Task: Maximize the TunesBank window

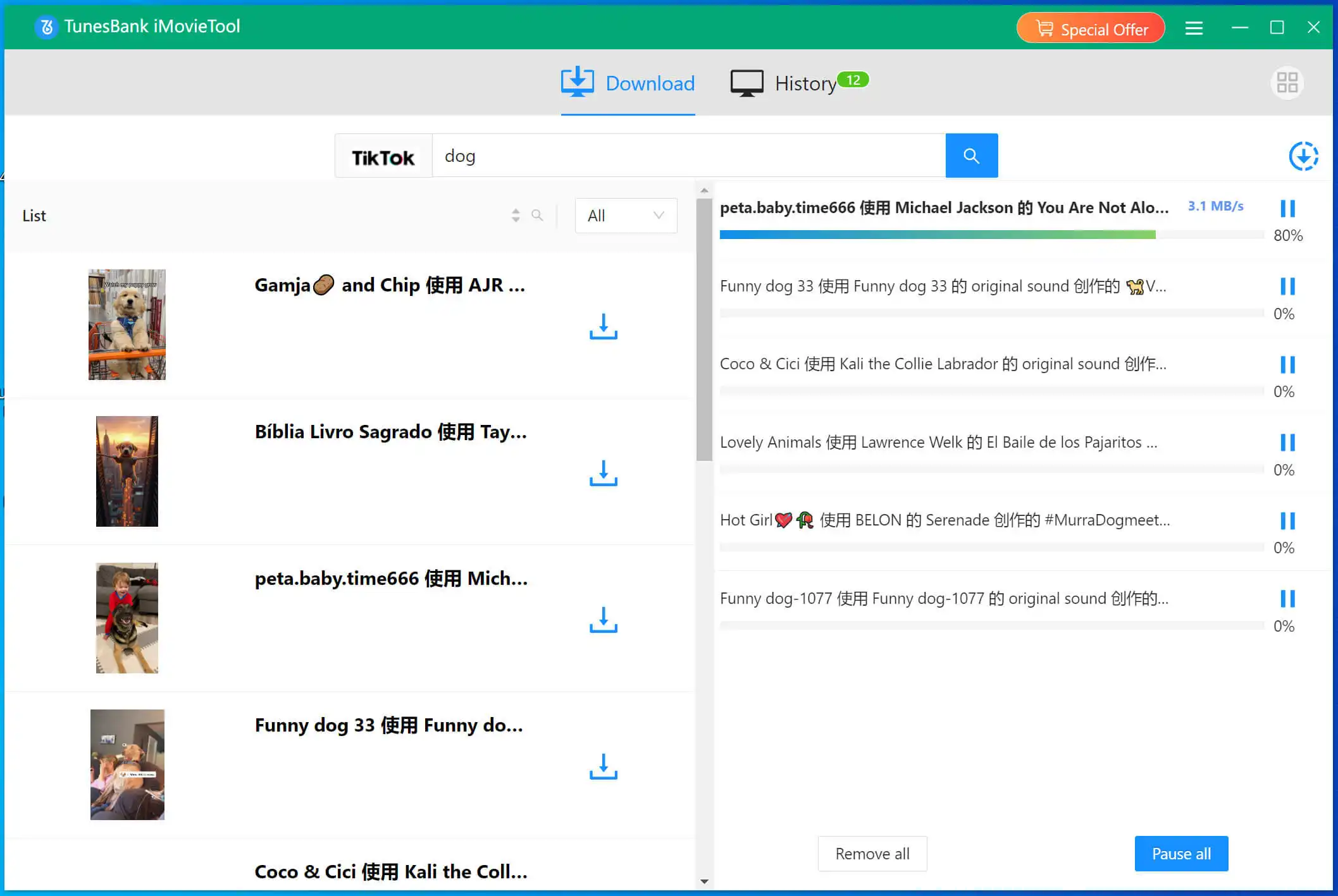Action: click(1277, 28)
